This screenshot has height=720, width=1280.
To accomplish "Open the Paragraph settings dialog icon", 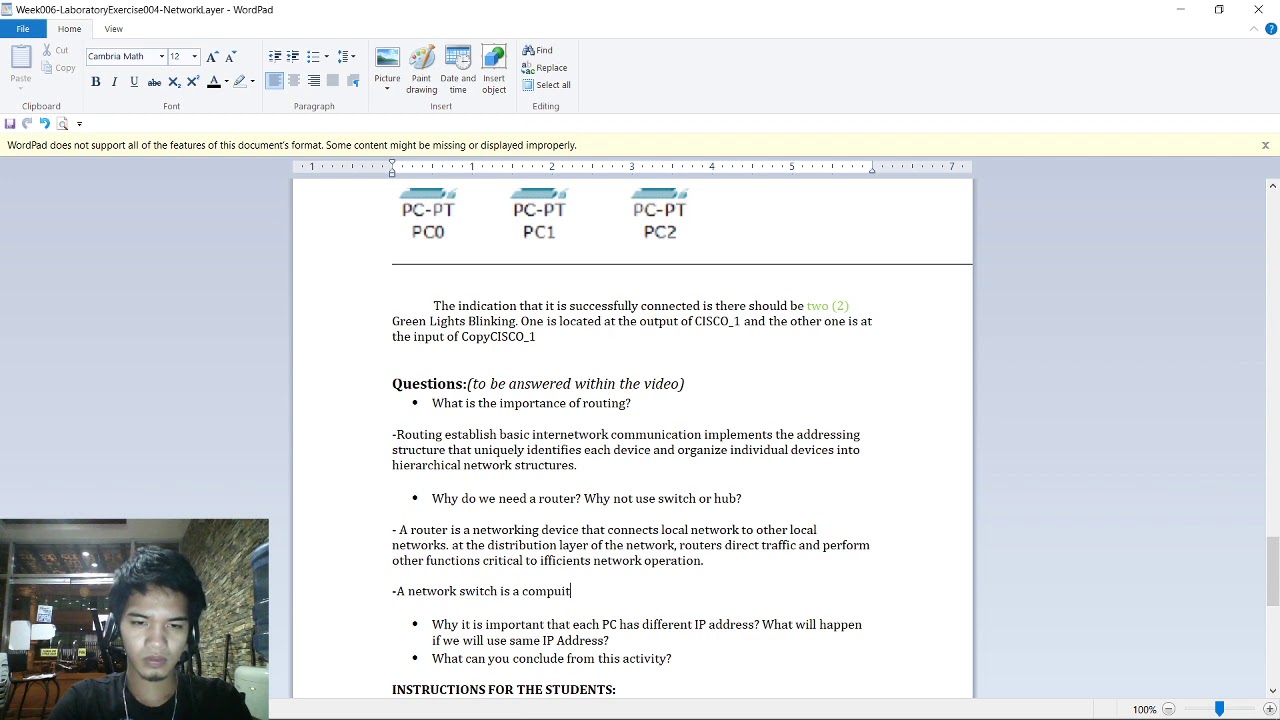I will pos(353,81).
